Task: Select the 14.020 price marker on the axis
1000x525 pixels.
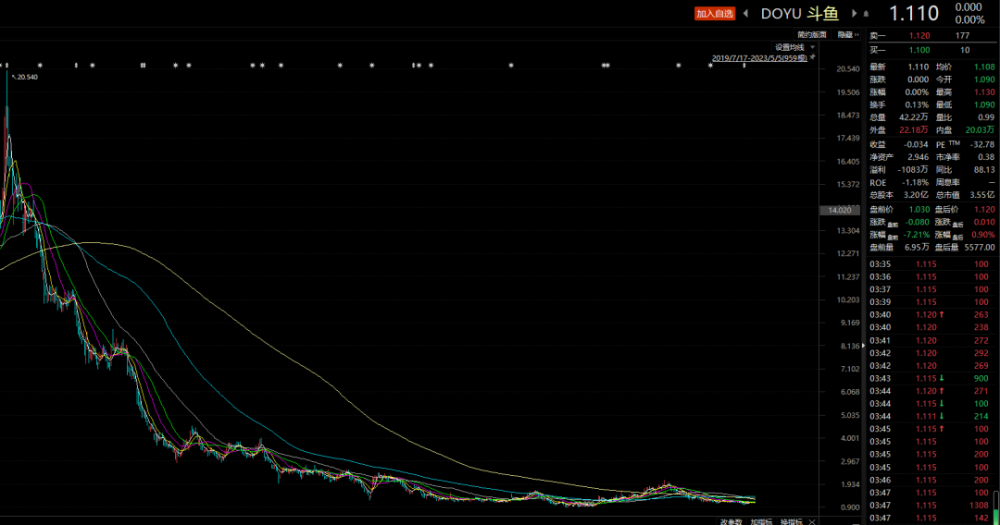Action: point(839,210)
